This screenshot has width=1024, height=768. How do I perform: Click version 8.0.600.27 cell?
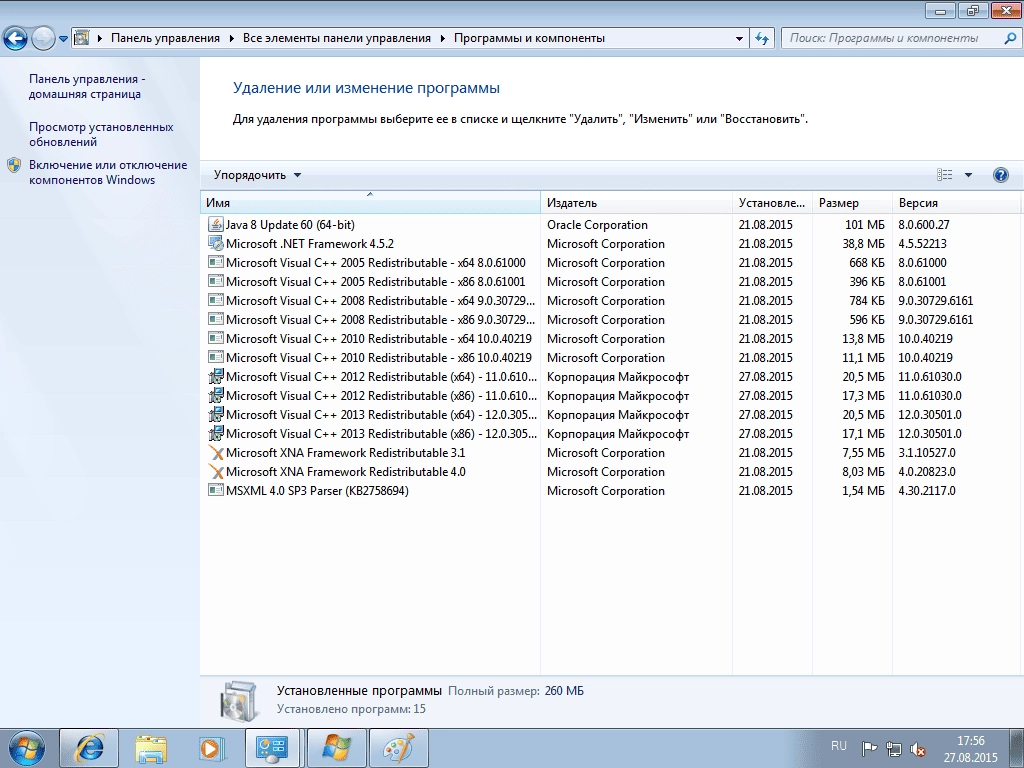923,225
